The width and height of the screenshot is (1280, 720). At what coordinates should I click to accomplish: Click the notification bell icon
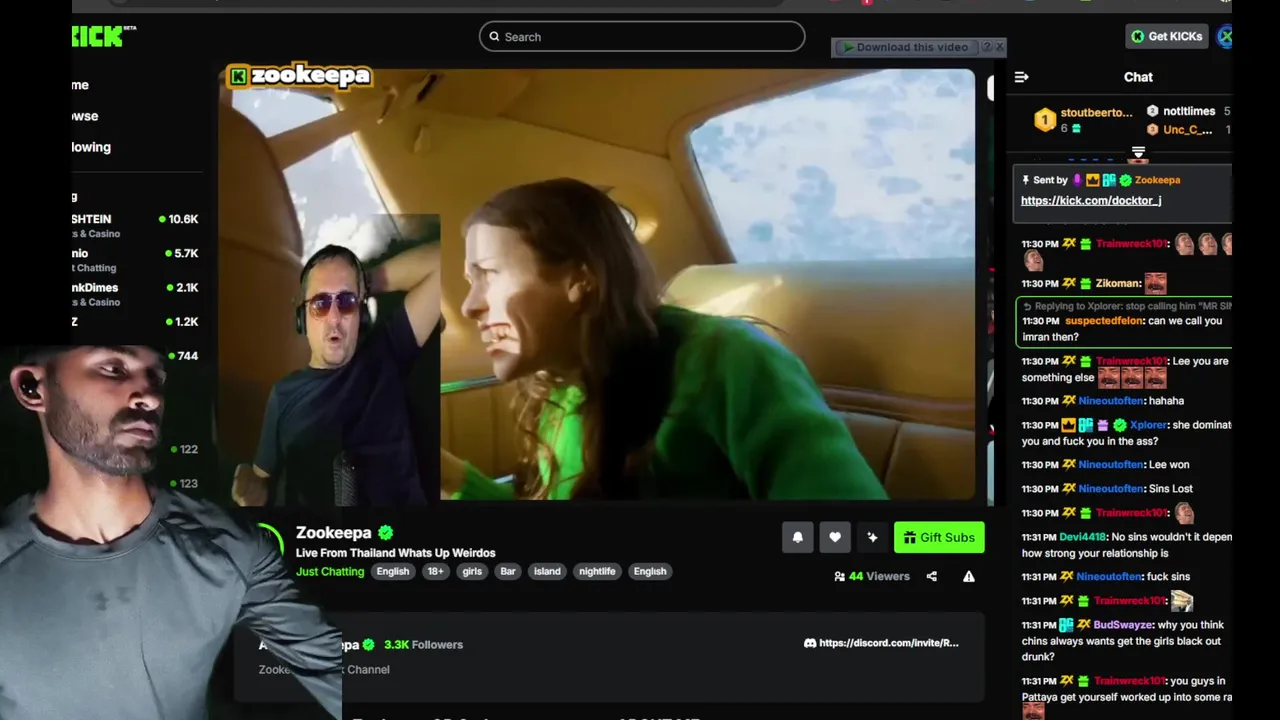click(x=798, y=538)
